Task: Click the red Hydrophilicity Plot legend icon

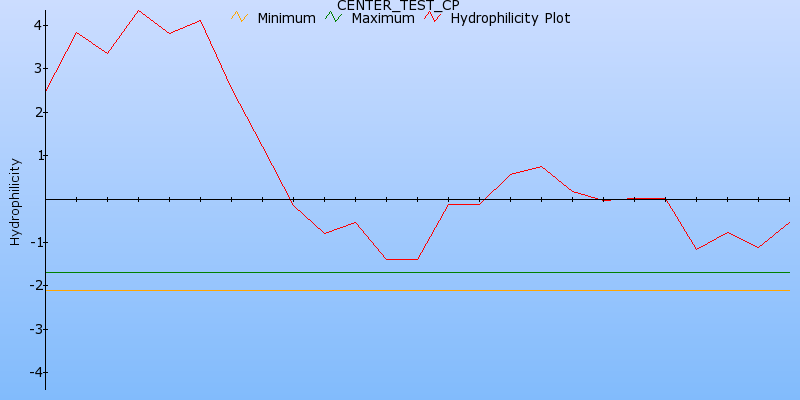Action: click(x=432, y=18)
